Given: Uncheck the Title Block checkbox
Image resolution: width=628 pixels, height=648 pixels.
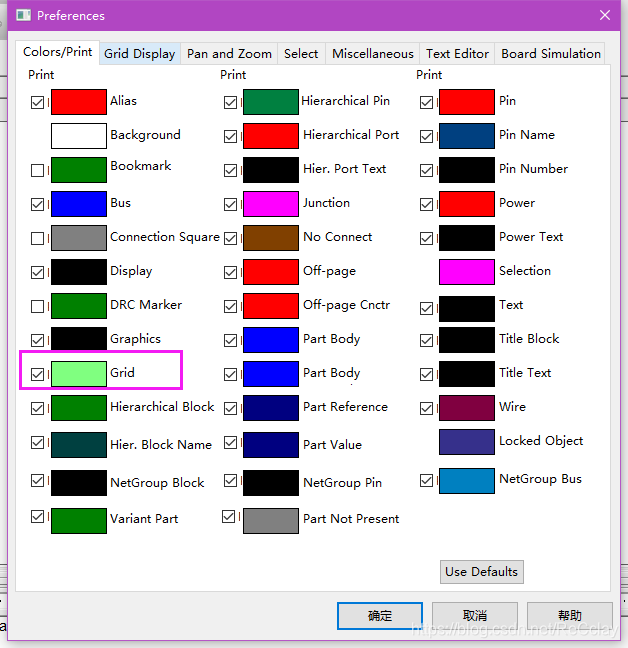Looking at the screenshot, I should 426,340.
